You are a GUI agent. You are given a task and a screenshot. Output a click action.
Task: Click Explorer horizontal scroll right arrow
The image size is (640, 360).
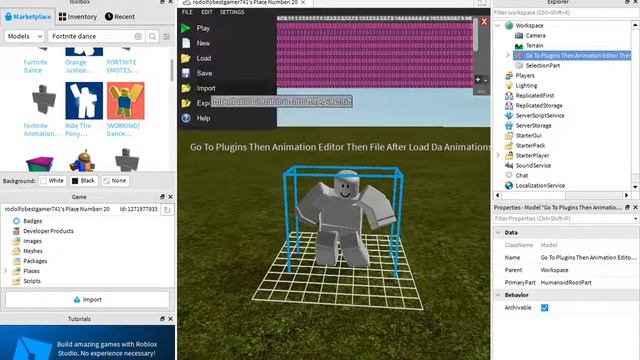click(x=627, y=195)
